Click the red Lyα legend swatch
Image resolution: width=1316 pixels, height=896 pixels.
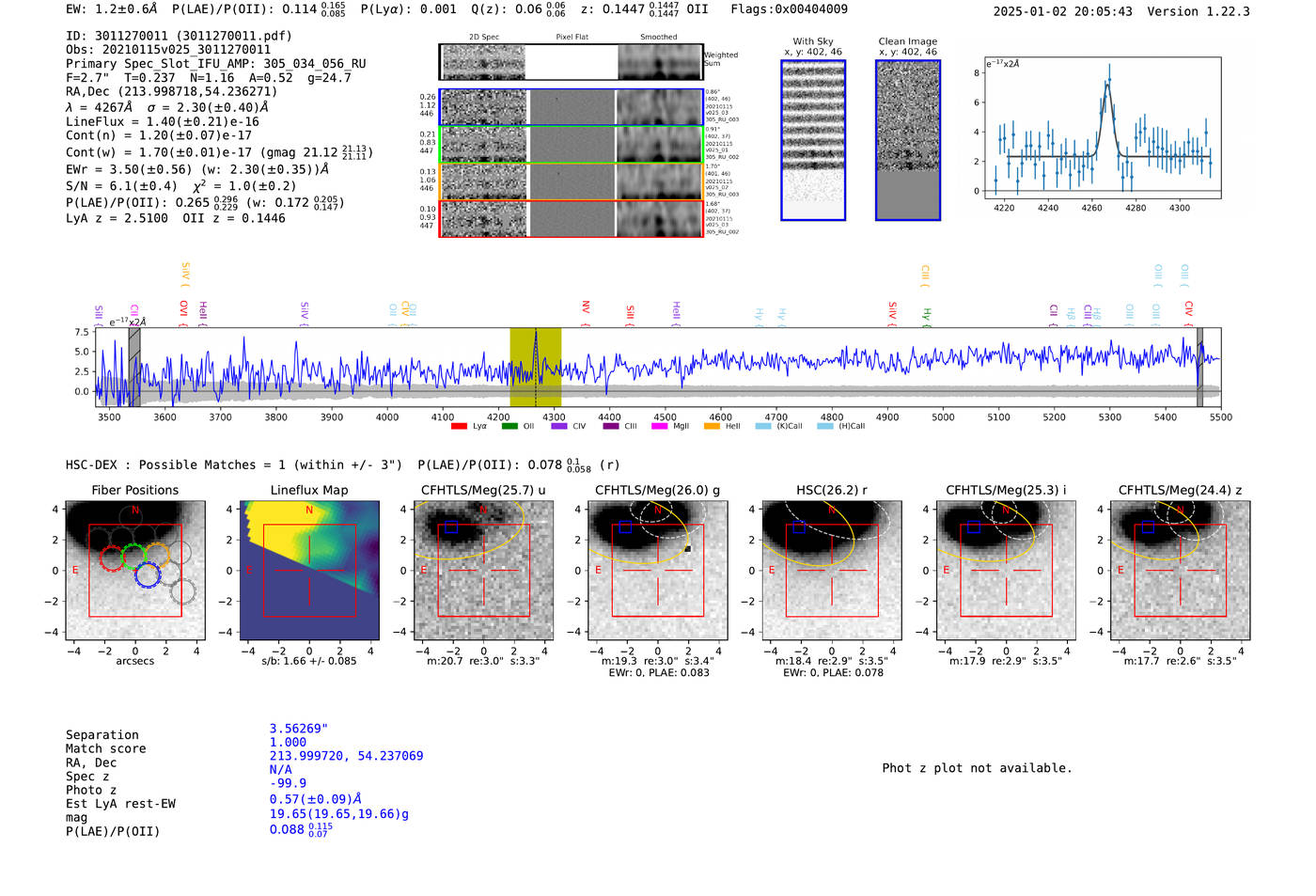[459, 426]
